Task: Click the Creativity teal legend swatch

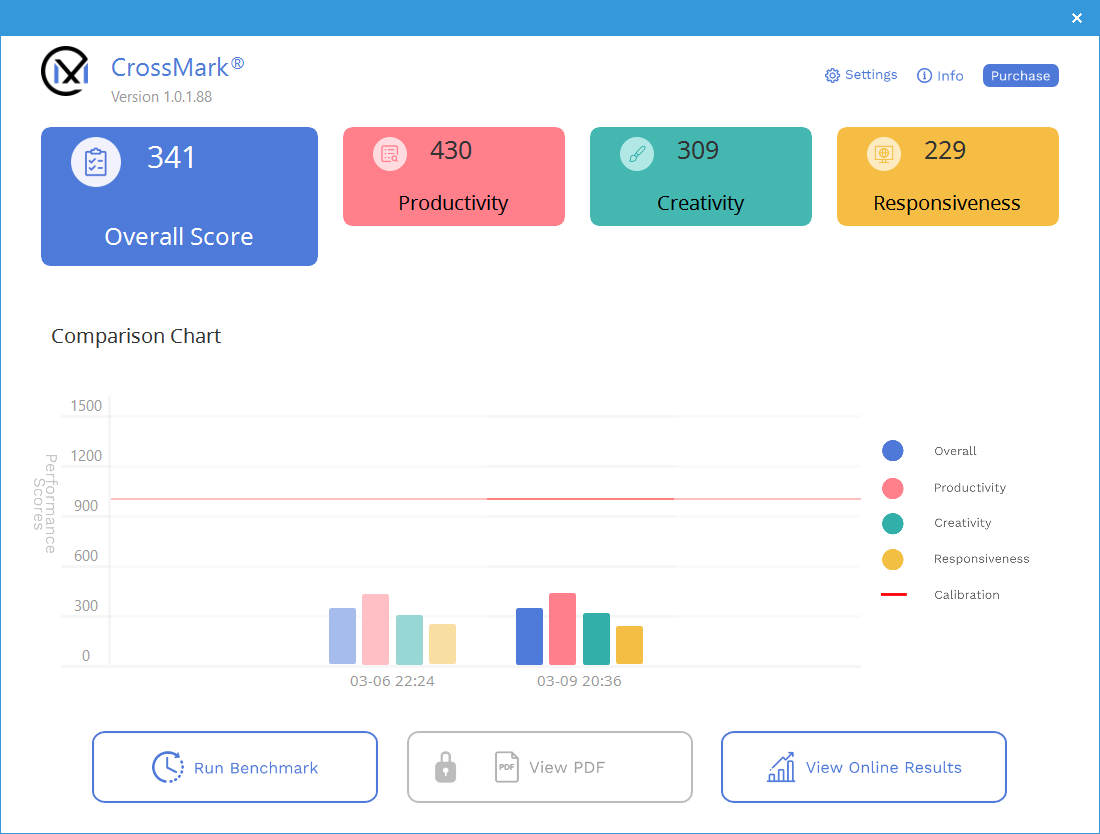Action: 892,523
